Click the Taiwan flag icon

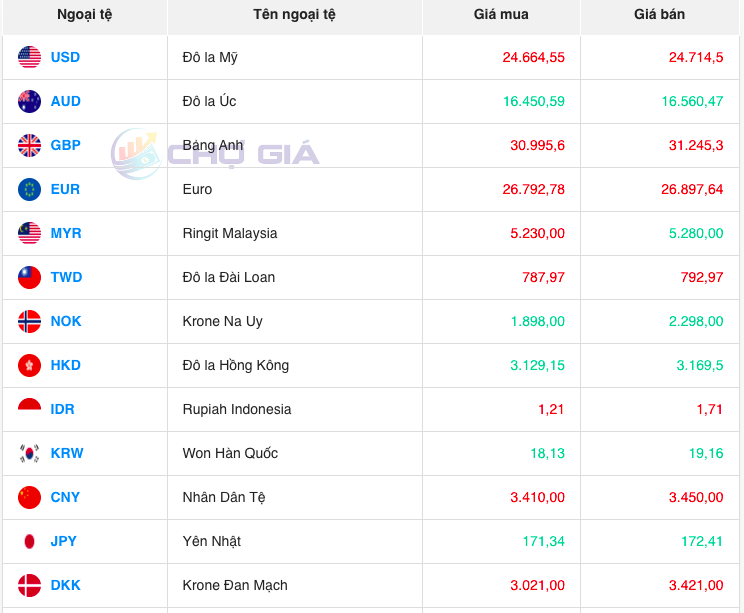[x=29, y=277]
